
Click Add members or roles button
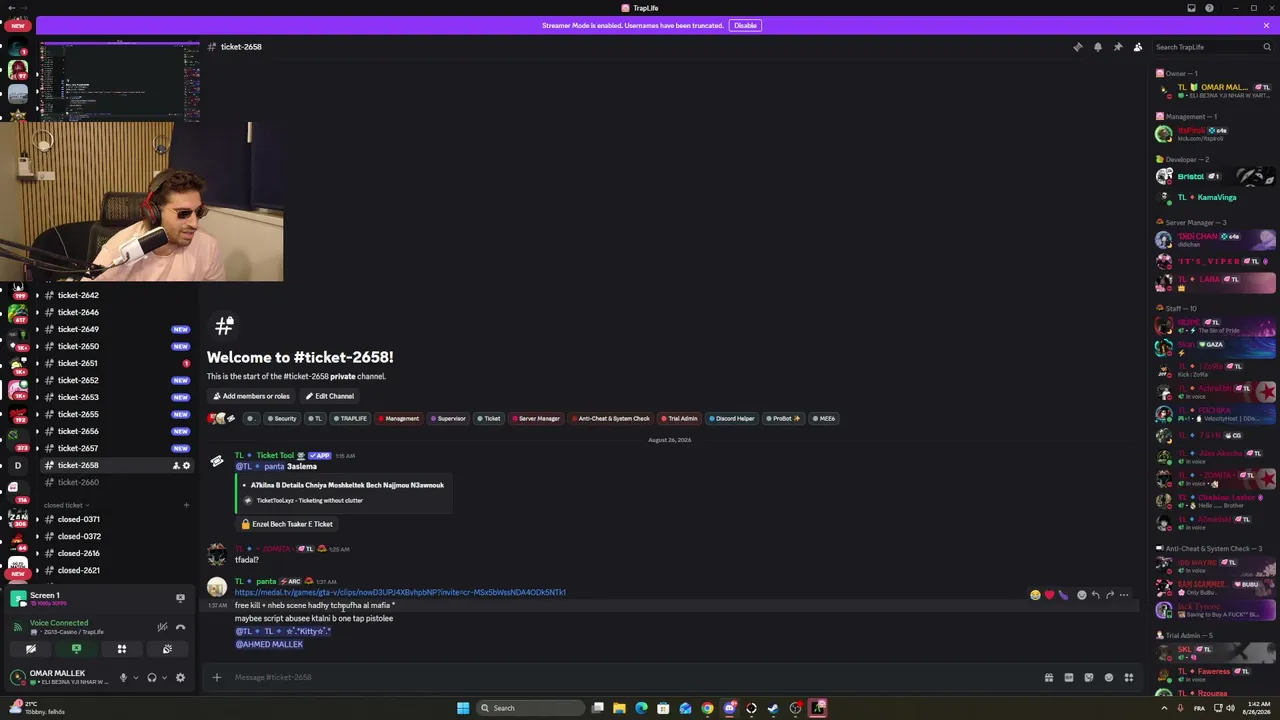[251, 396]
